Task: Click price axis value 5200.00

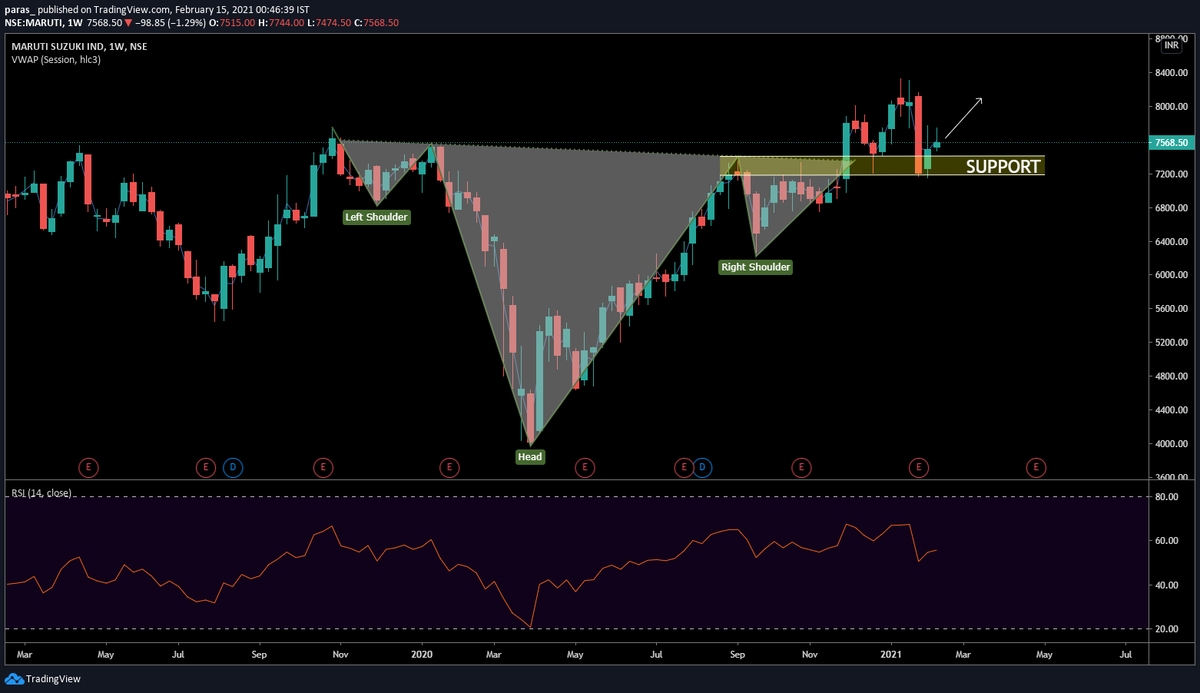Action: click(x=1169, y=343)
